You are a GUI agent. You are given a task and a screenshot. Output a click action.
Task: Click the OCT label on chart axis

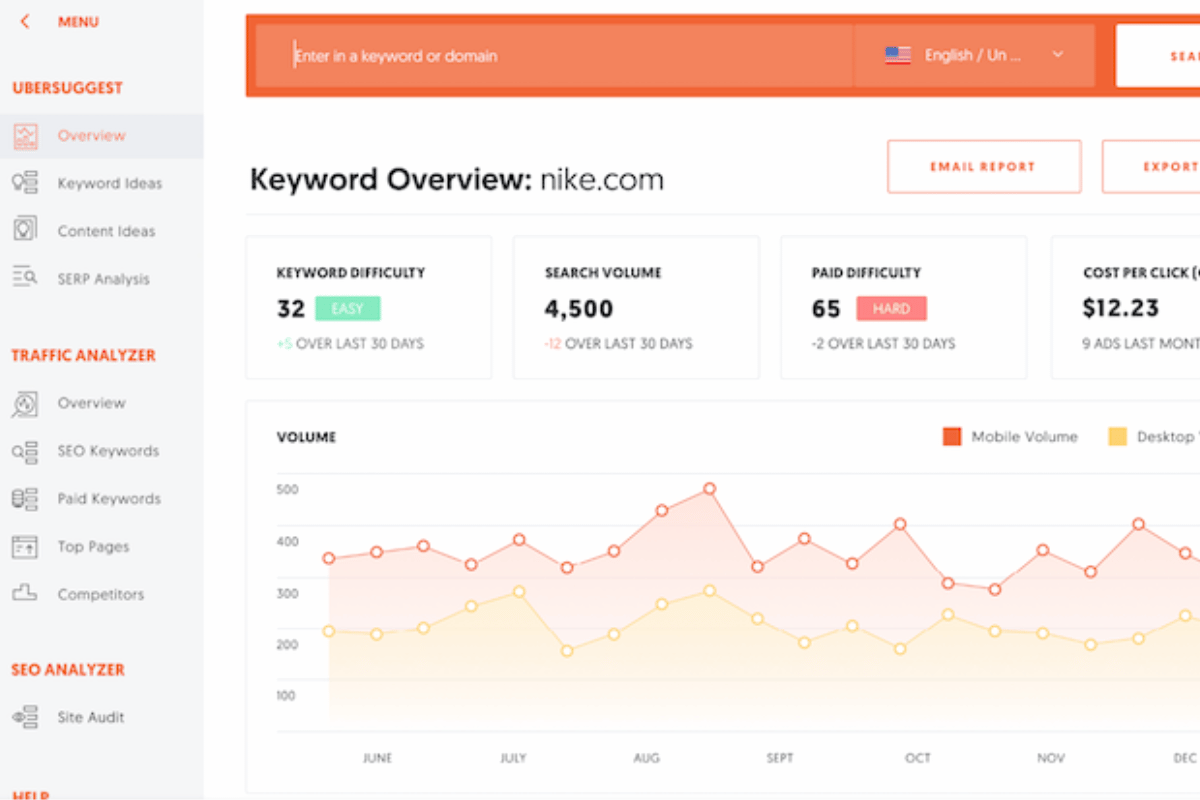[x=917, y=758]
